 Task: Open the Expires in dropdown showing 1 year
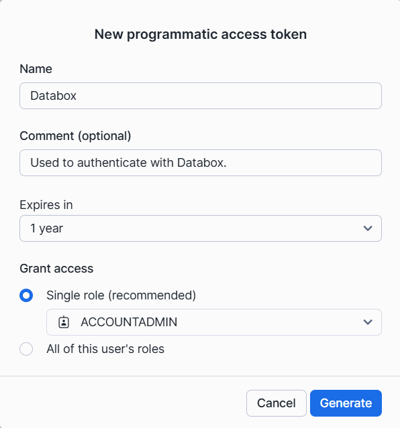click(x=200, y=228)
